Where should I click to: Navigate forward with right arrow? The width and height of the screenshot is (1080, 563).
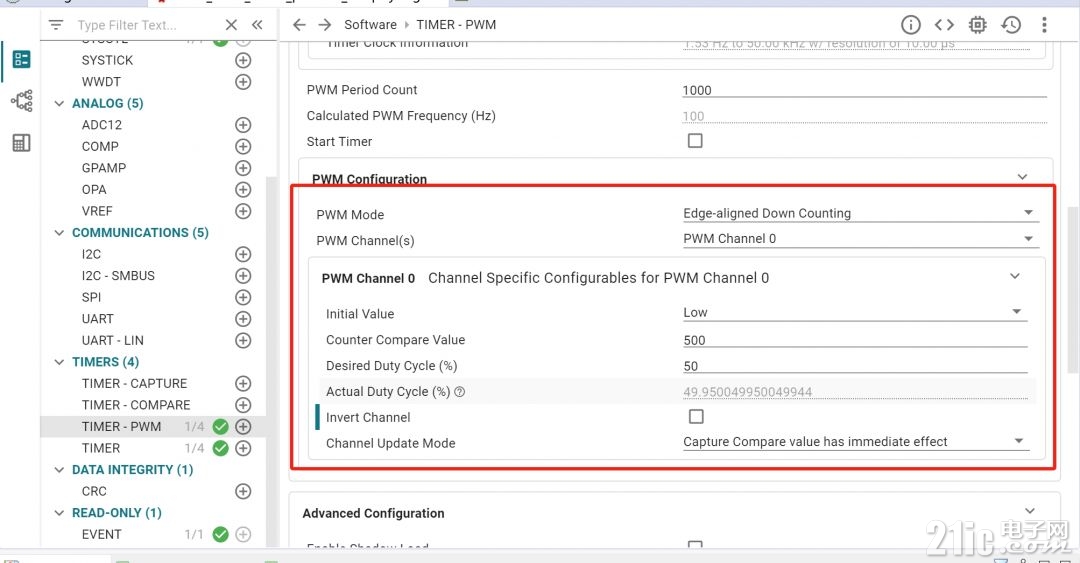[x=324, y=25]
